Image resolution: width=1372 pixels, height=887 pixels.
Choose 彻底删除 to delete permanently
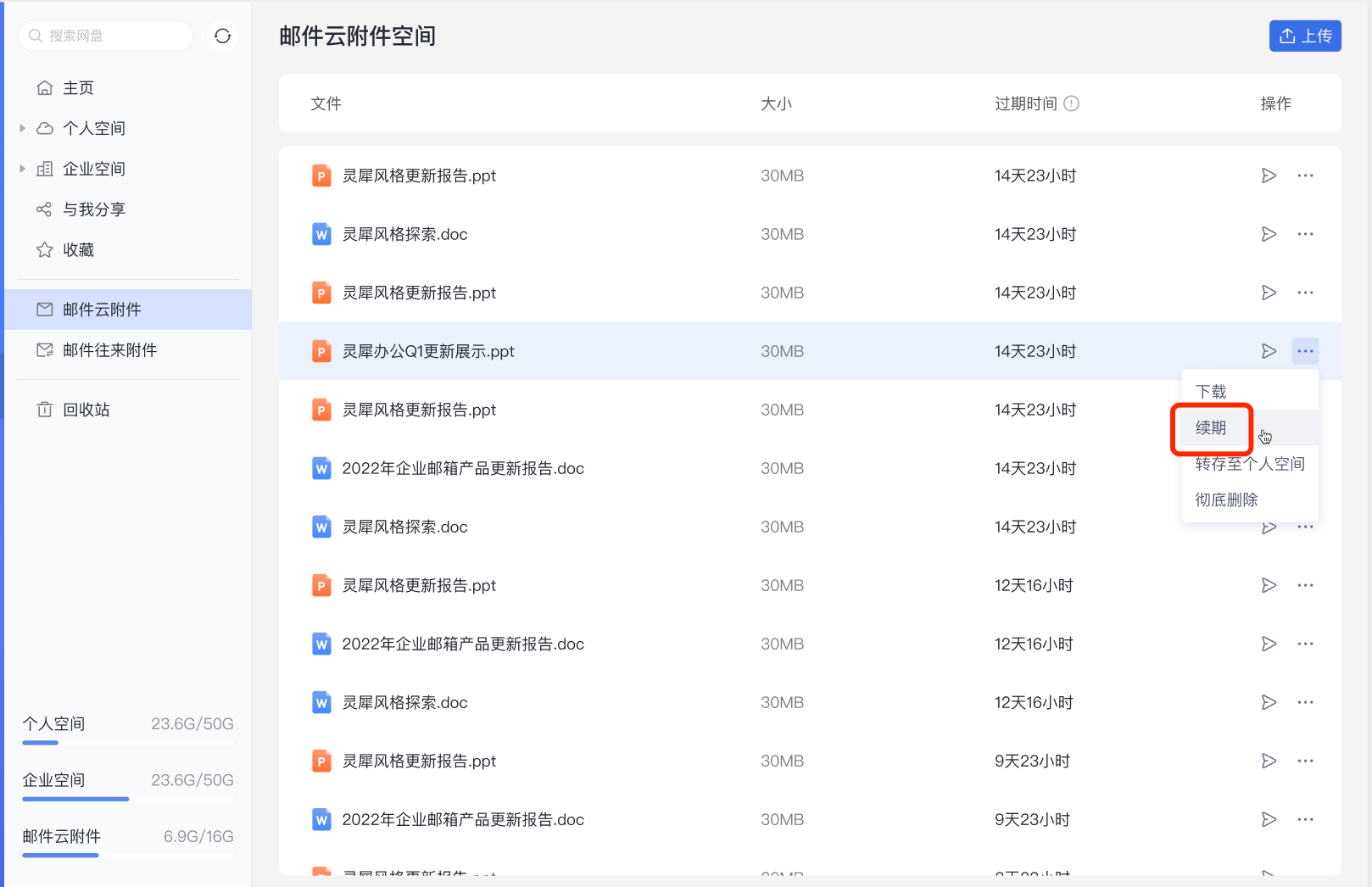(x=1226, y=499)
